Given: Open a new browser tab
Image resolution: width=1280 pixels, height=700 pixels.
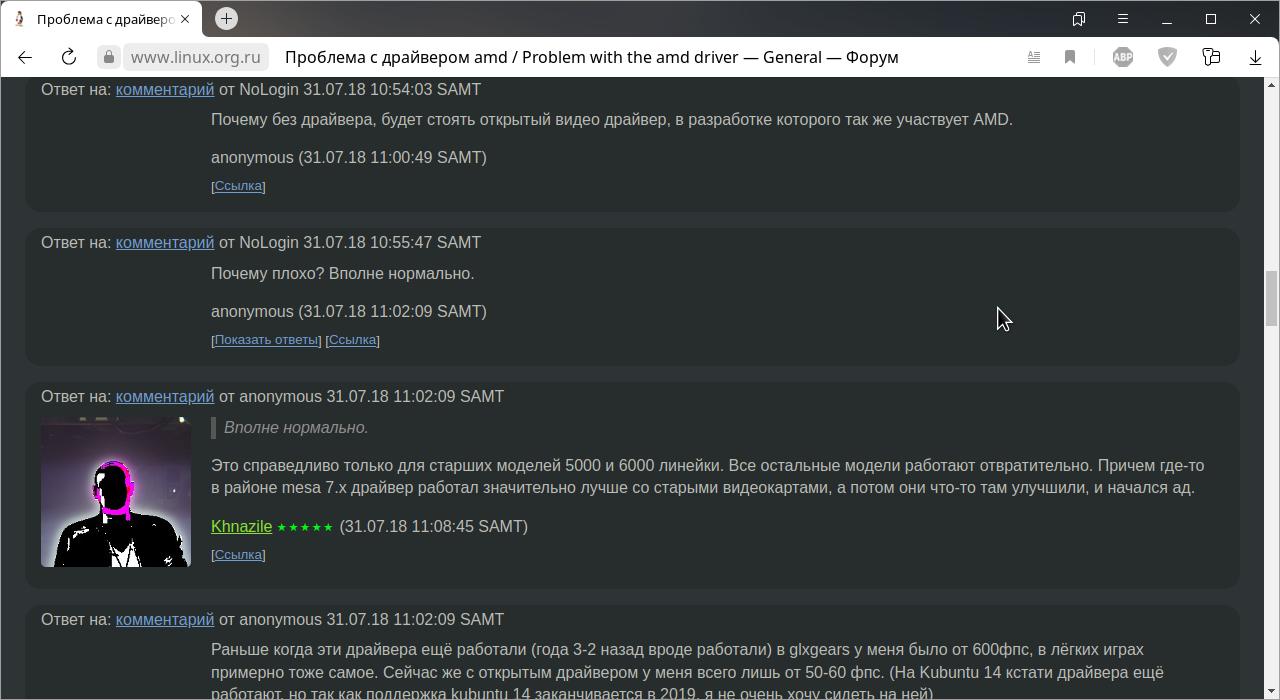Looking at the screenshot, I should click(x=226, y=19).
